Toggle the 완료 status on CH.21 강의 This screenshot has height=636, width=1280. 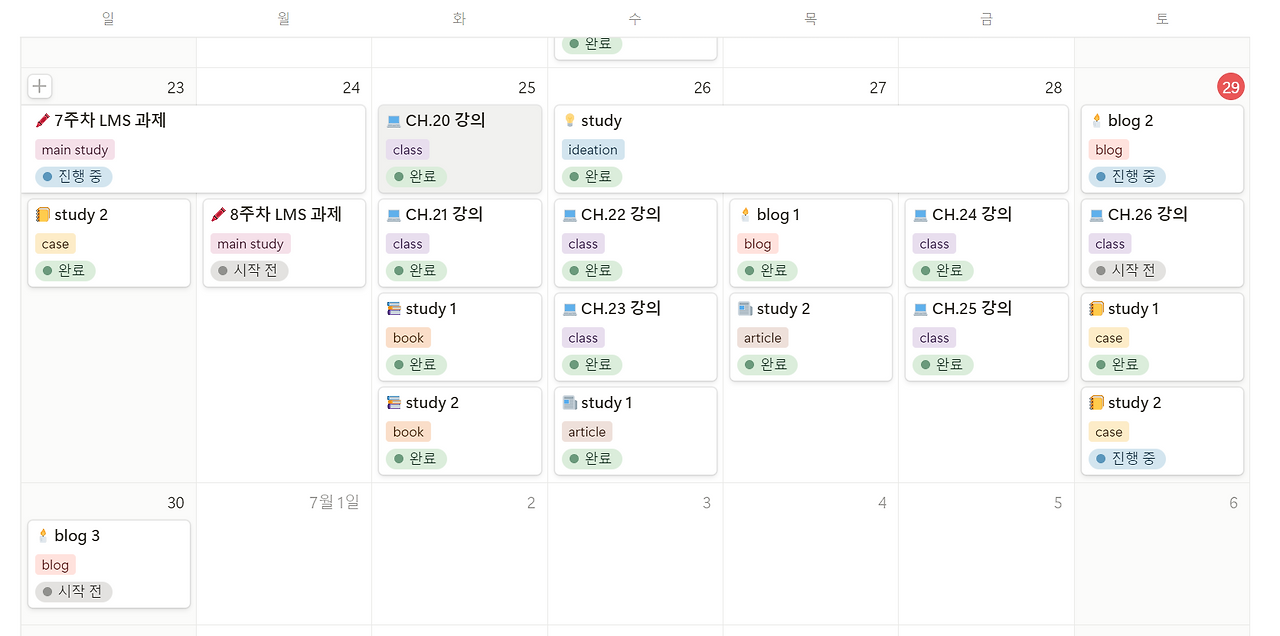click(x=415, y=270)
